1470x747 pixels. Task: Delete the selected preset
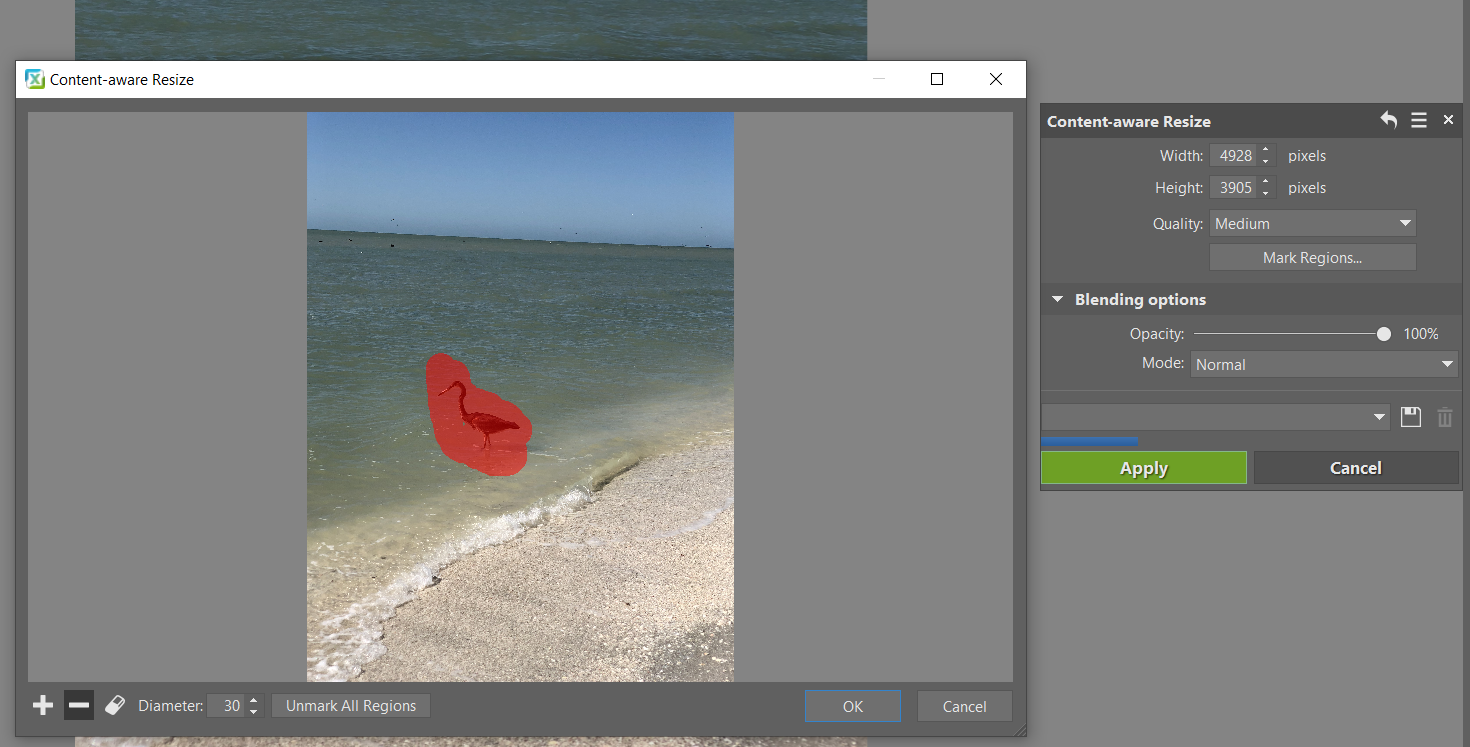(1444, 417)
